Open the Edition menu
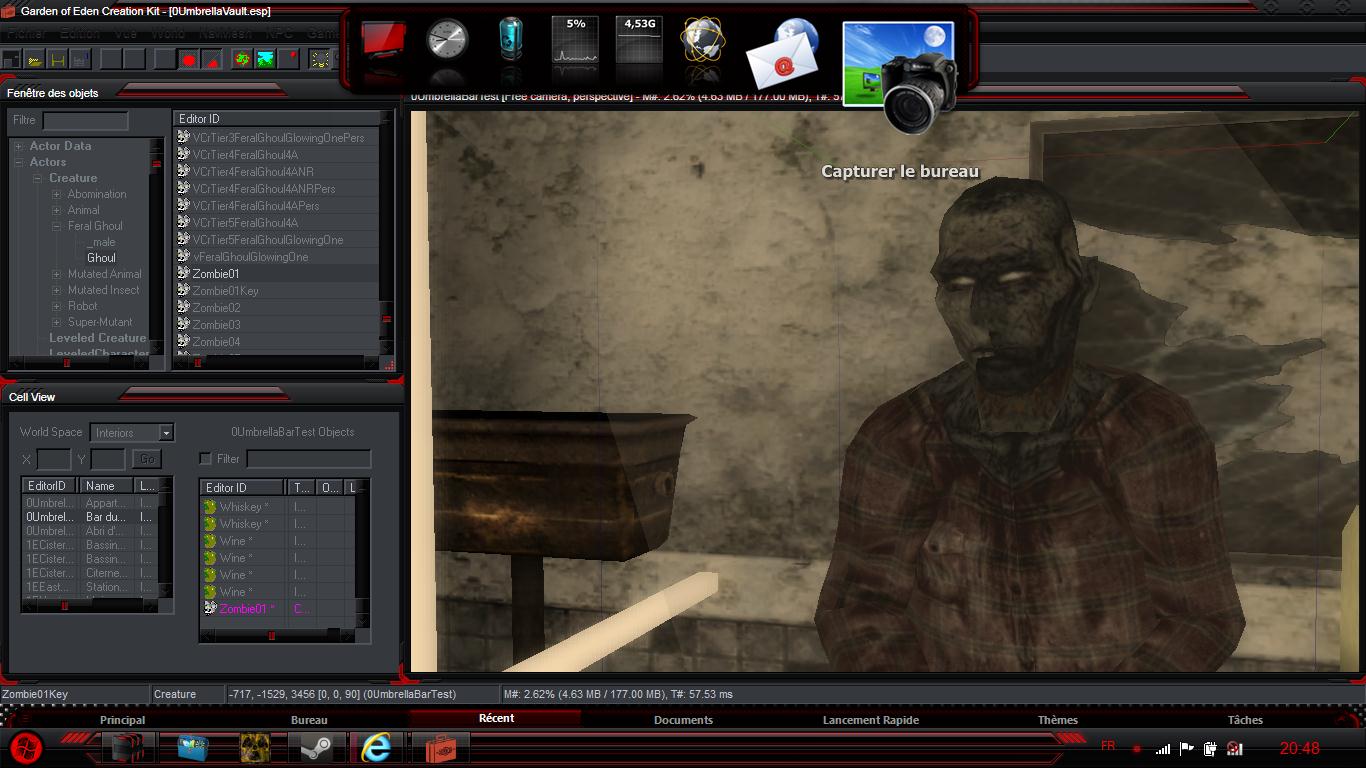 coord(80,33)
